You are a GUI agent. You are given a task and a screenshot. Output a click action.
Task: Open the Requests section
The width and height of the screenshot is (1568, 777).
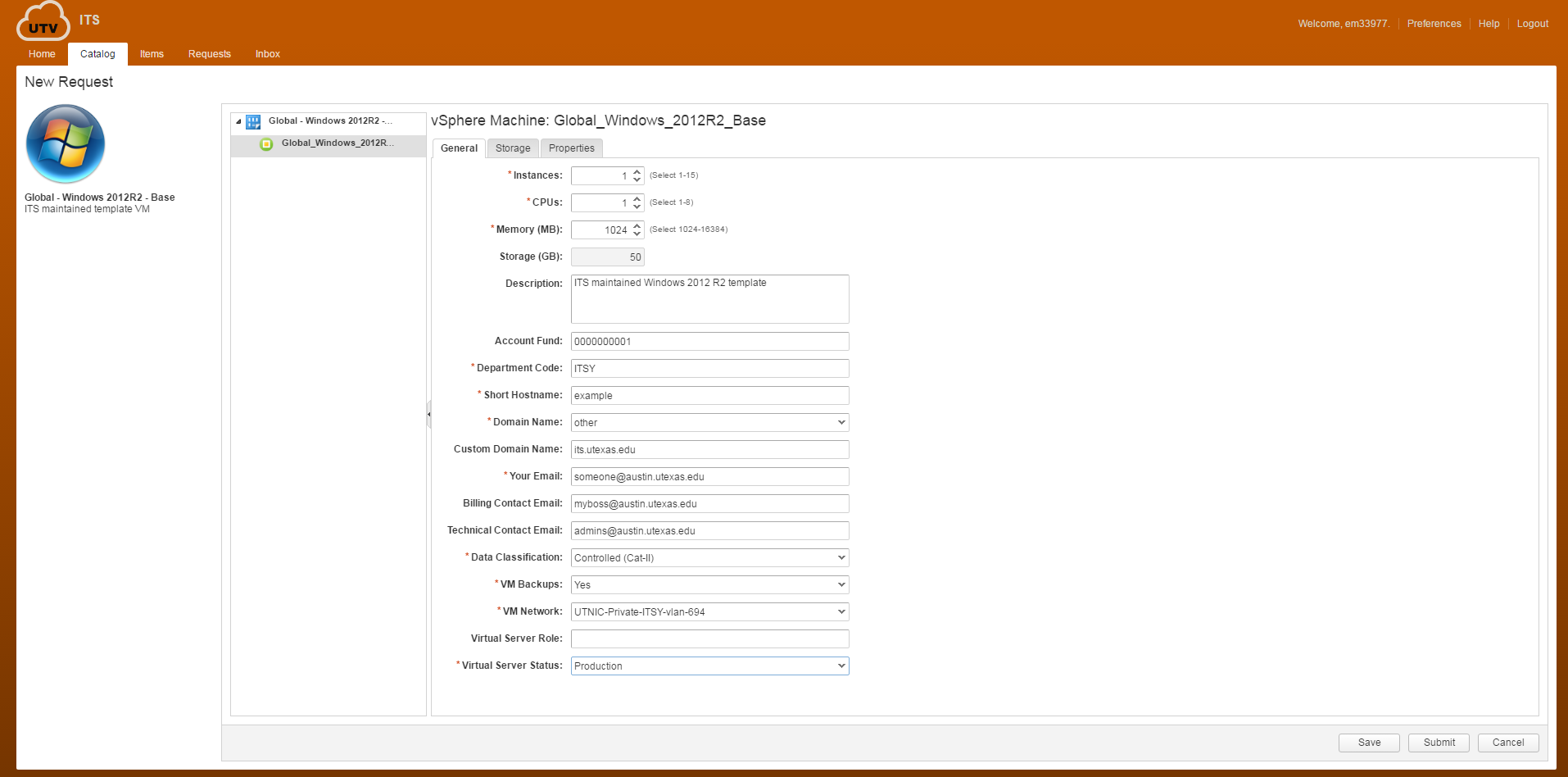pyautogui.click(x=209, y=53)
